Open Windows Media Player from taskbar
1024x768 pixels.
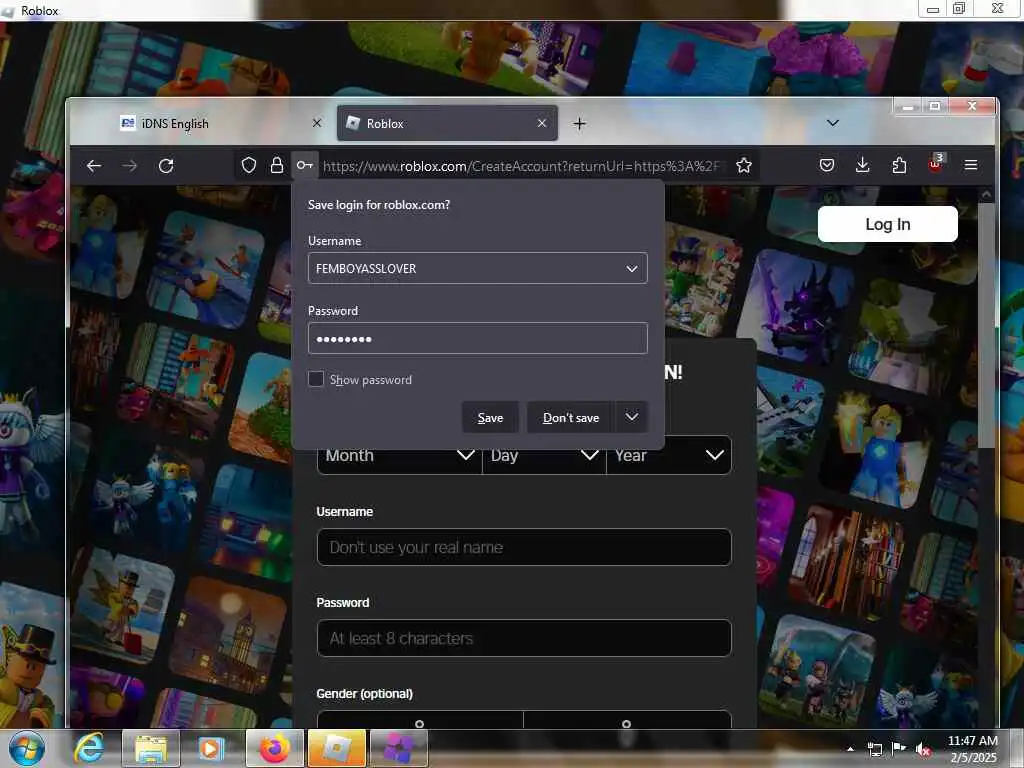(210, 748)
